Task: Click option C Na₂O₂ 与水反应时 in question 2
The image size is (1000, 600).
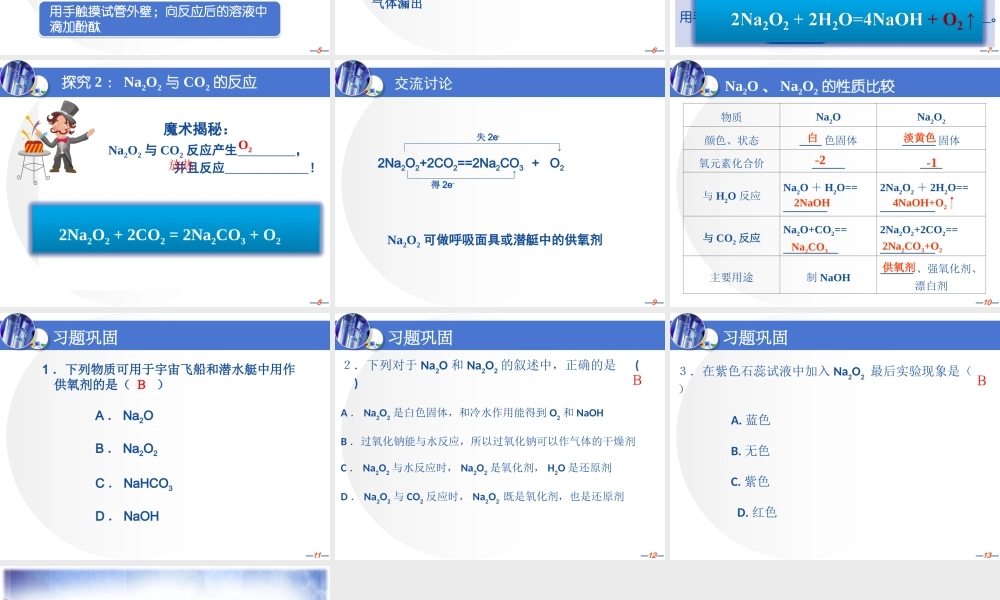Action: click(x=476, y=468)
